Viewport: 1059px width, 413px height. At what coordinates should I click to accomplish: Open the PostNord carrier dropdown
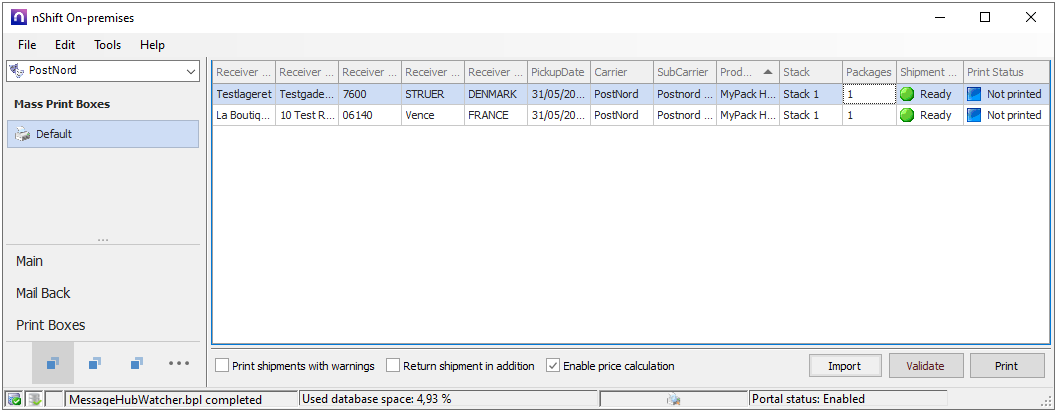tap(191, 71)
